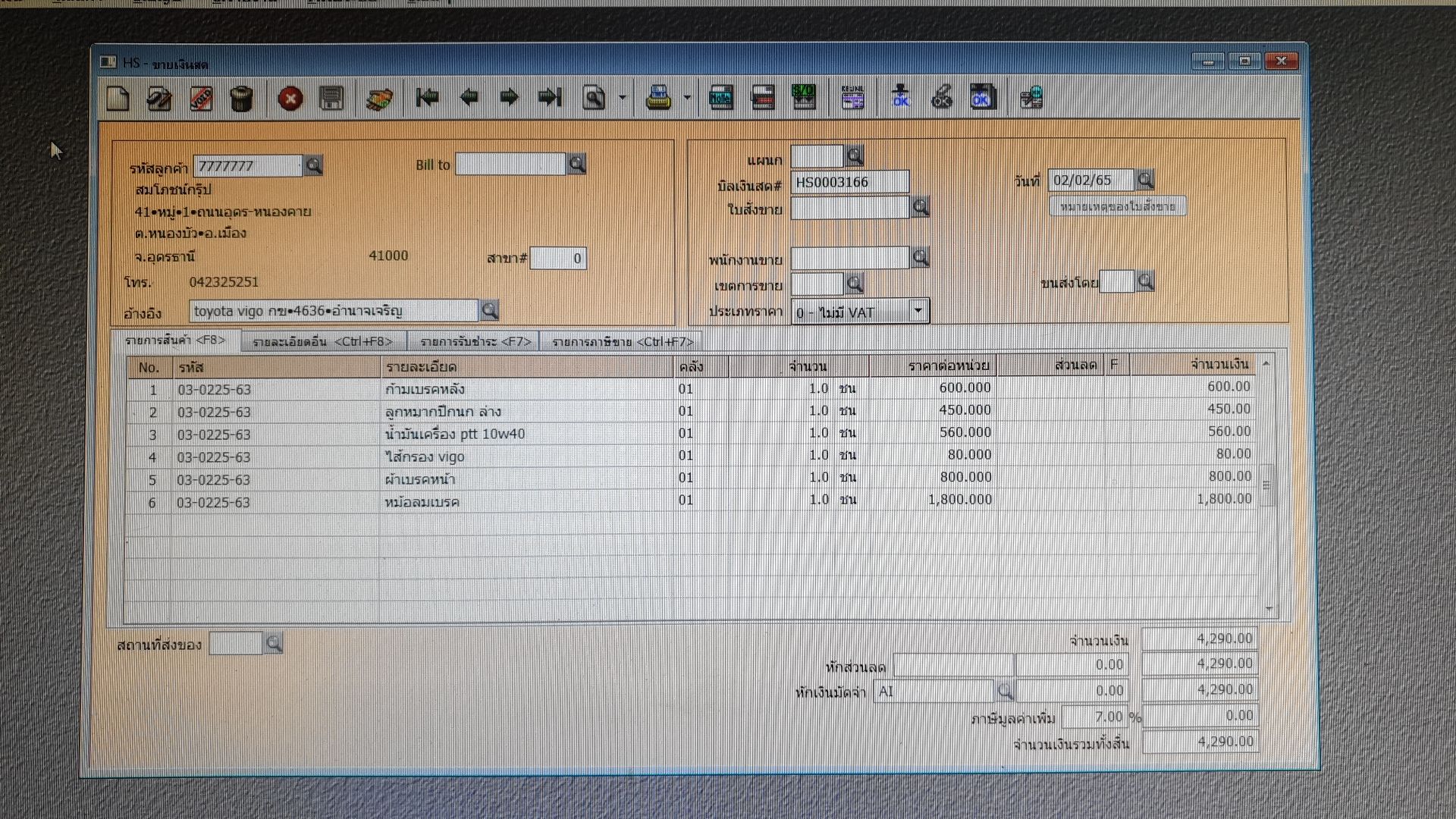This screenshot has width=1456, height=819.
Task: Click the red-striped form icon
Action: (x=762, y=98)
